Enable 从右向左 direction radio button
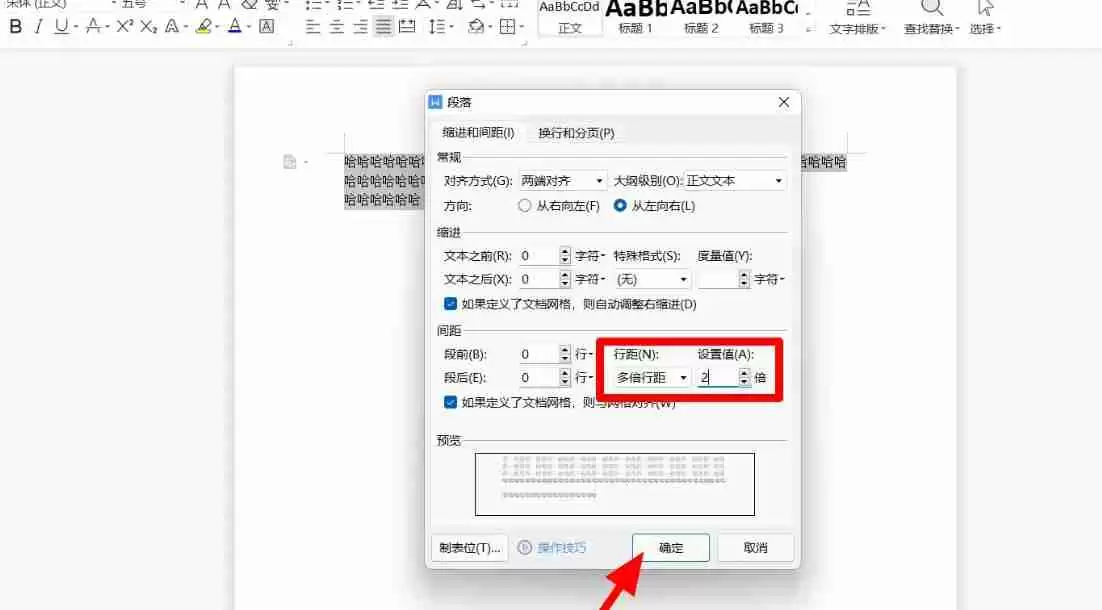The height and width of the screenshot is (610, 1102). 524,206
